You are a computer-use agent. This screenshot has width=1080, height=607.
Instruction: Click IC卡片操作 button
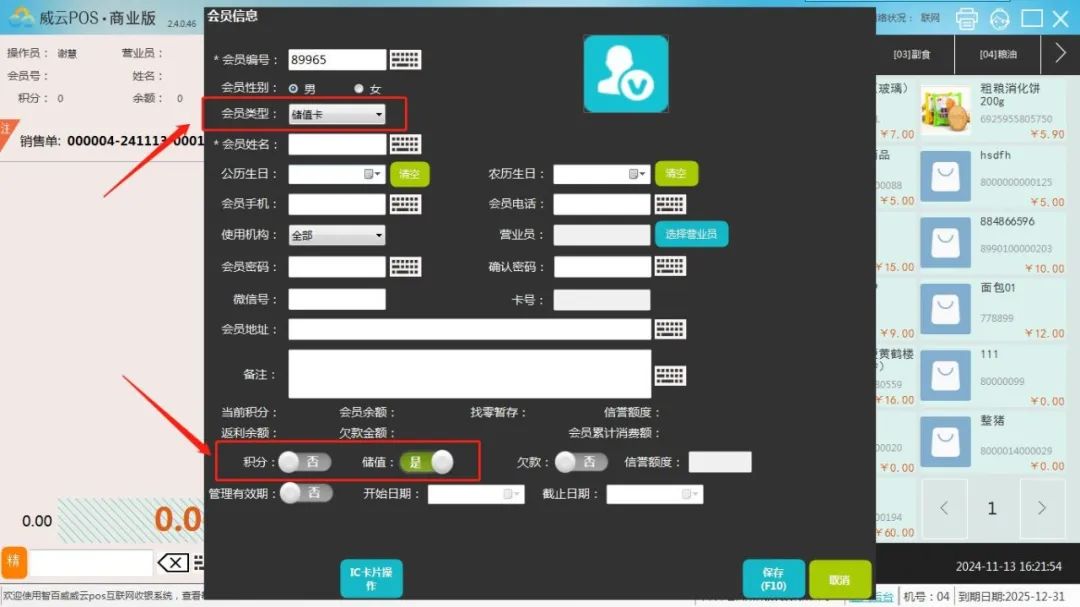pyautogui.click(x=371, y=578)
